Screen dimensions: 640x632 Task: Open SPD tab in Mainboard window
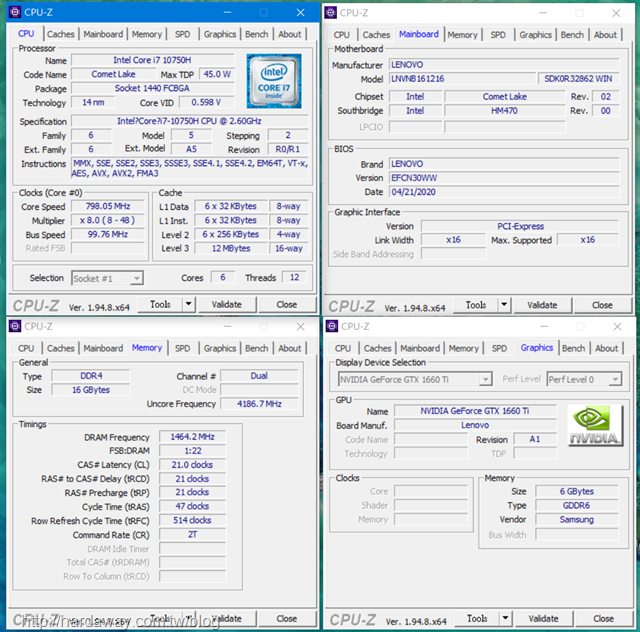[498, 35]
